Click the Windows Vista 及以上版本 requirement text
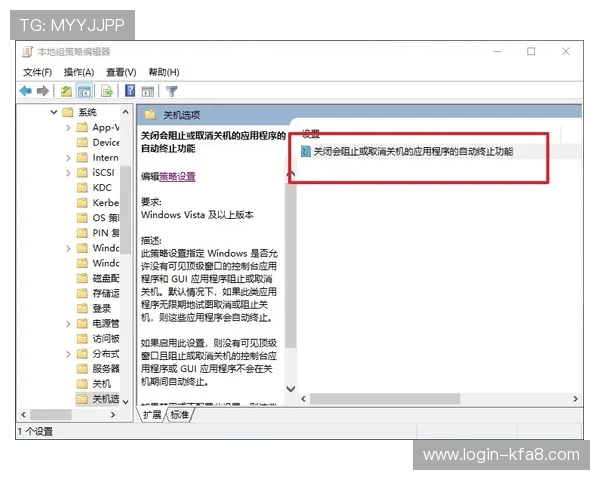 tap(197, 215)
